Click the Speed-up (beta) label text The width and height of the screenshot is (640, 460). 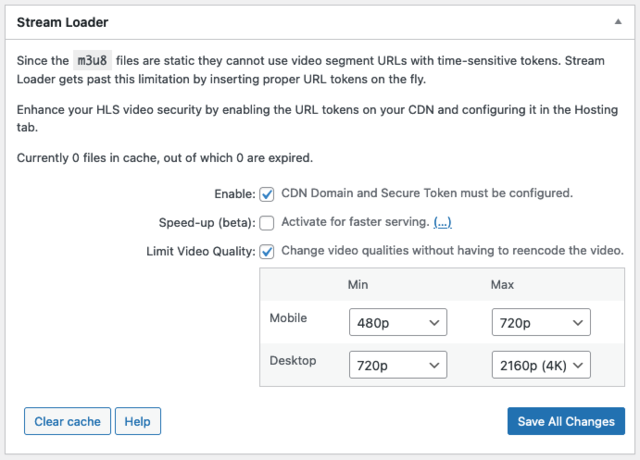(206, 223)
